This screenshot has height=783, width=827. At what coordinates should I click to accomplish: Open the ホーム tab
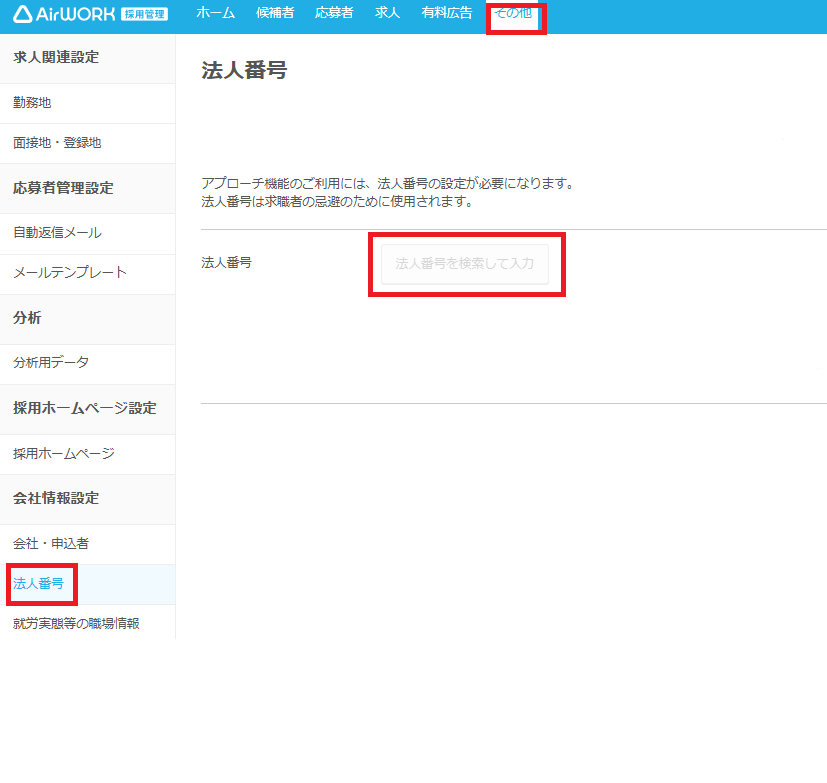tap(215, 13)
